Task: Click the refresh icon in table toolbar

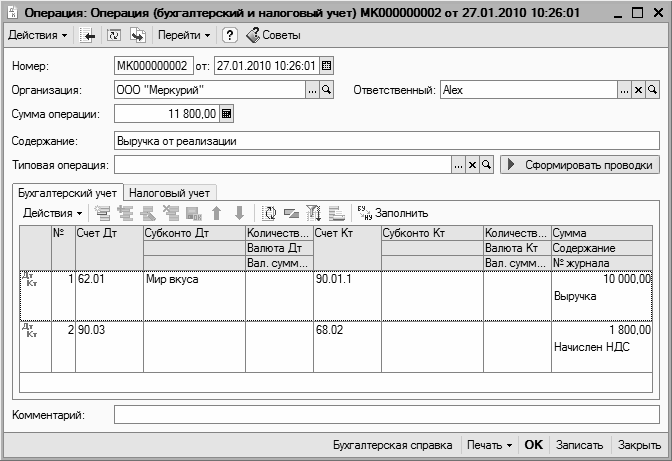Action: (269, 213)
